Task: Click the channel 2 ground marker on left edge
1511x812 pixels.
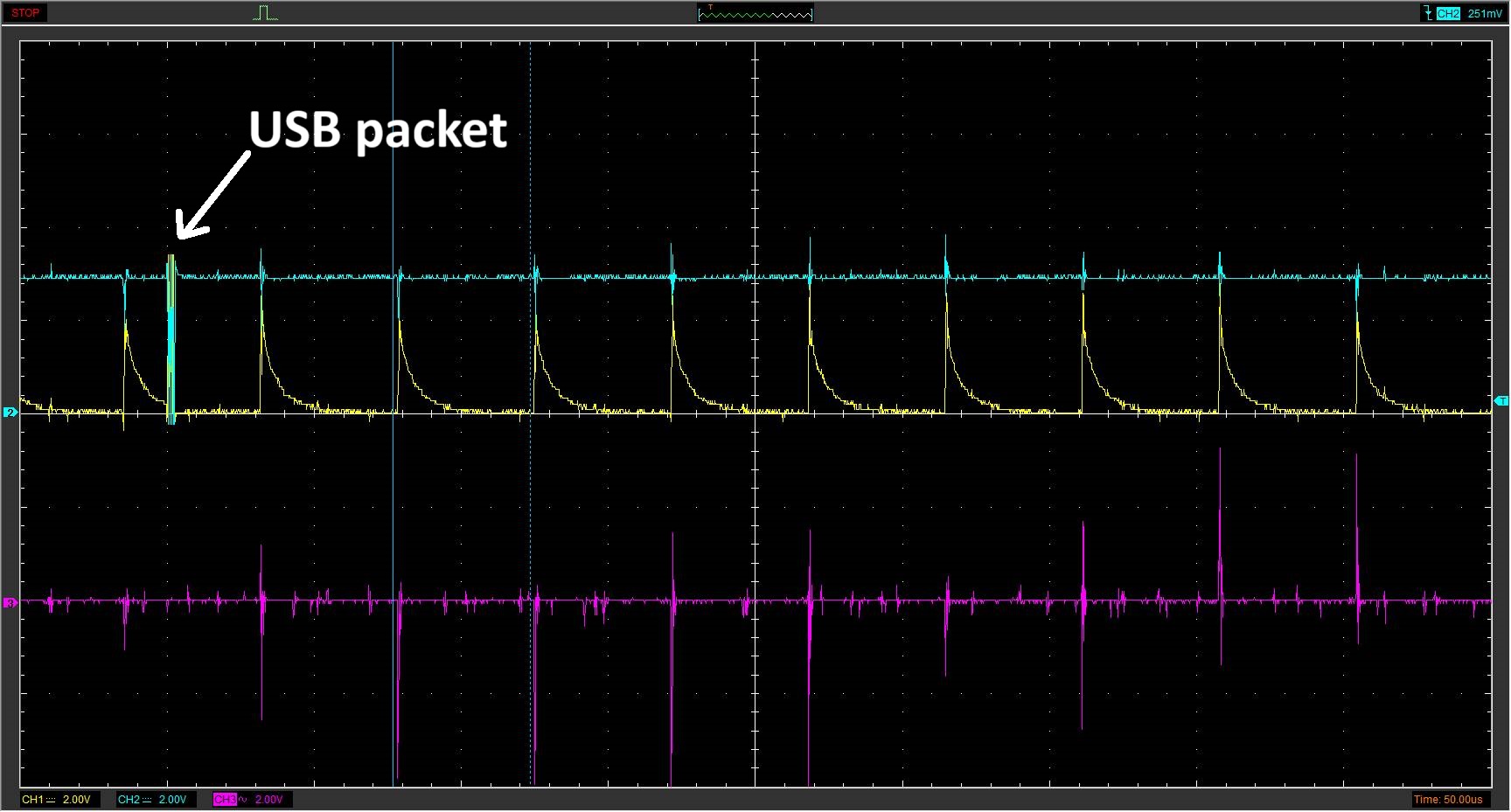Action: [x=10, y=412]
